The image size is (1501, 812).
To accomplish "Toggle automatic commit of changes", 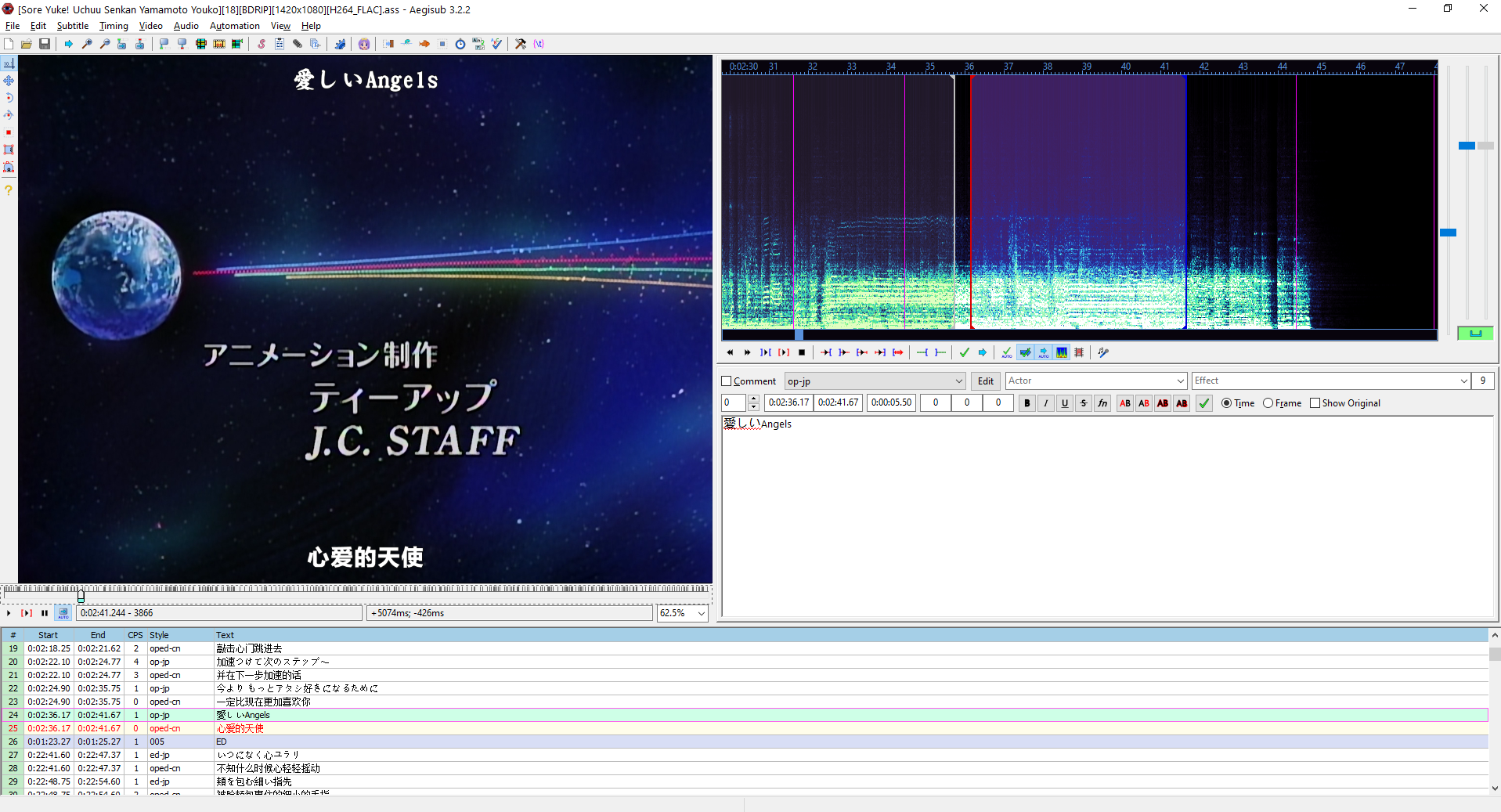I will pyautogui.click(x=1007, y=352).
